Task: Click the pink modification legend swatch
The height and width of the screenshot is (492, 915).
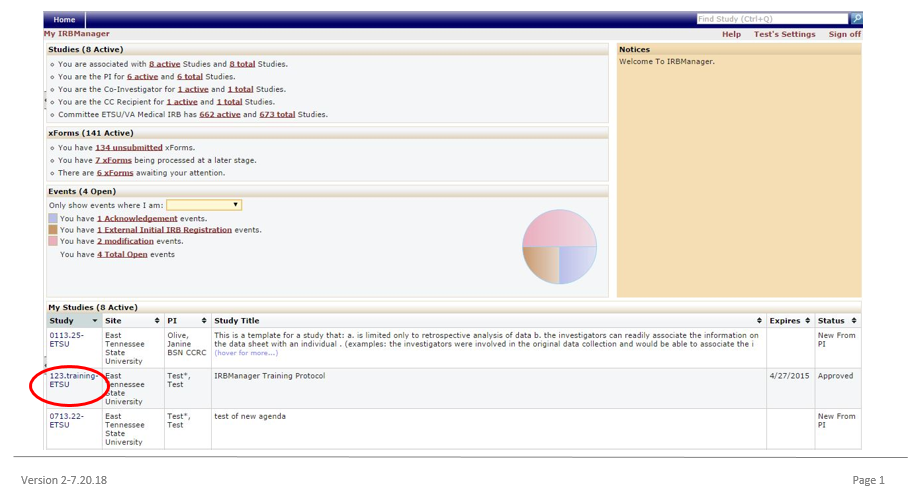Action: coord(53,241)
